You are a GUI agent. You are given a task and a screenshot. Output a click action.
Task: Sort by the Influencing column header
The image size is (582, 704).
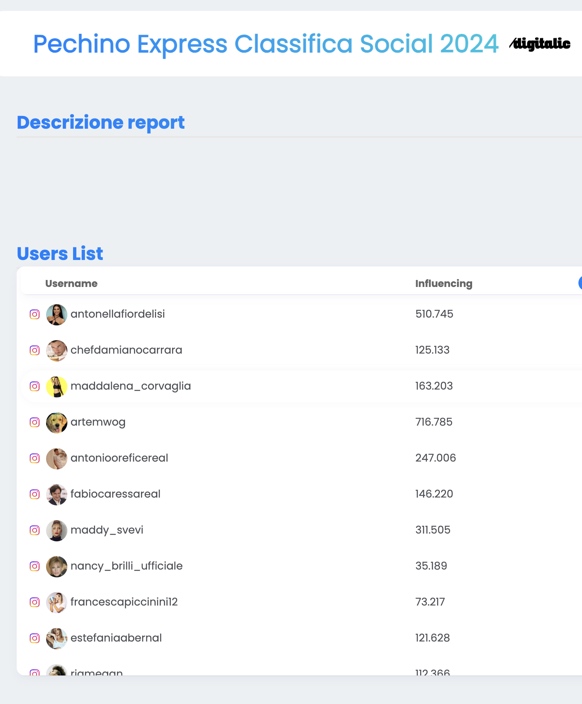coord(444,283)
